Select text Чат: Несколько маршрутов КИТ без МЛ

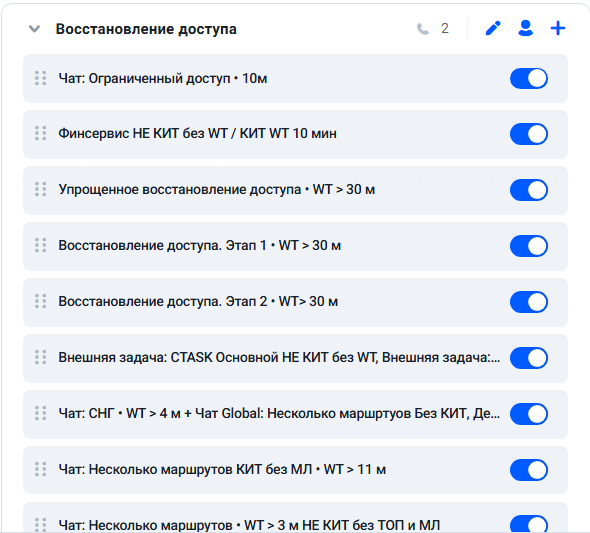[185, 469]
